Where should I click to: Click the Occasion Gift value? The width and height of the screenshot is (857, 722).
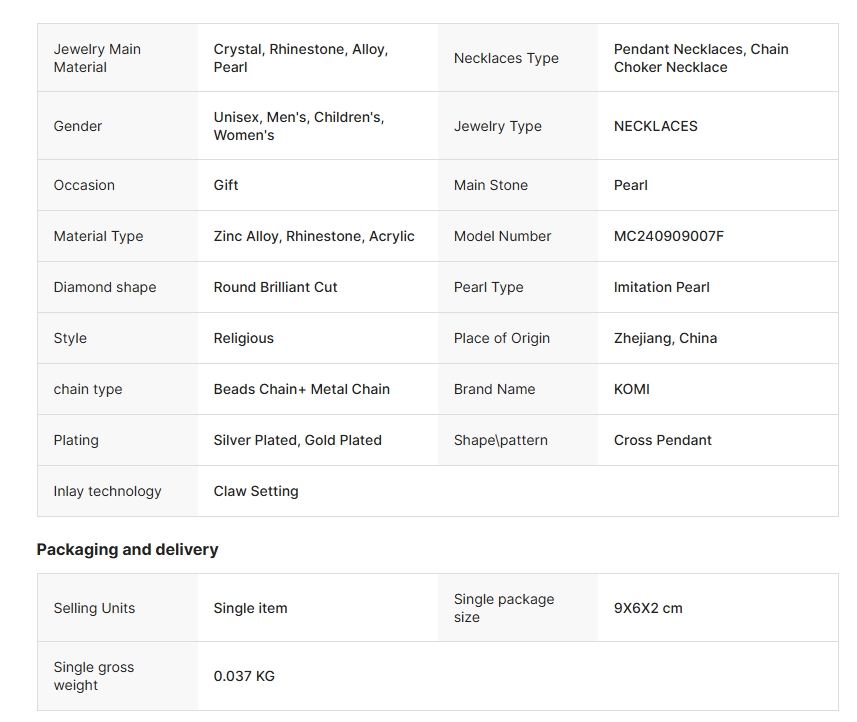tap(226, 185)
